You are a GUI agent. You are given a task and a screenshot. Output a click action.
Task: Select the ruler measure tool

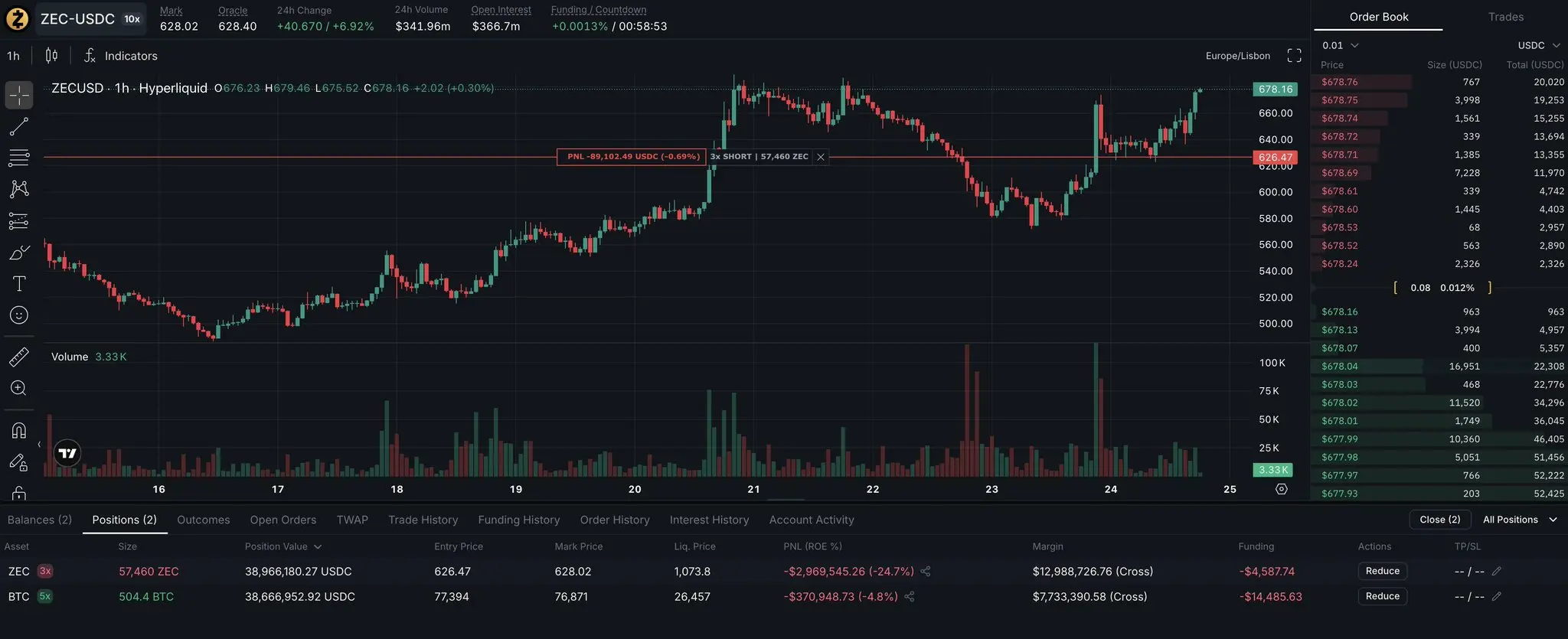(x=19, y=356)
